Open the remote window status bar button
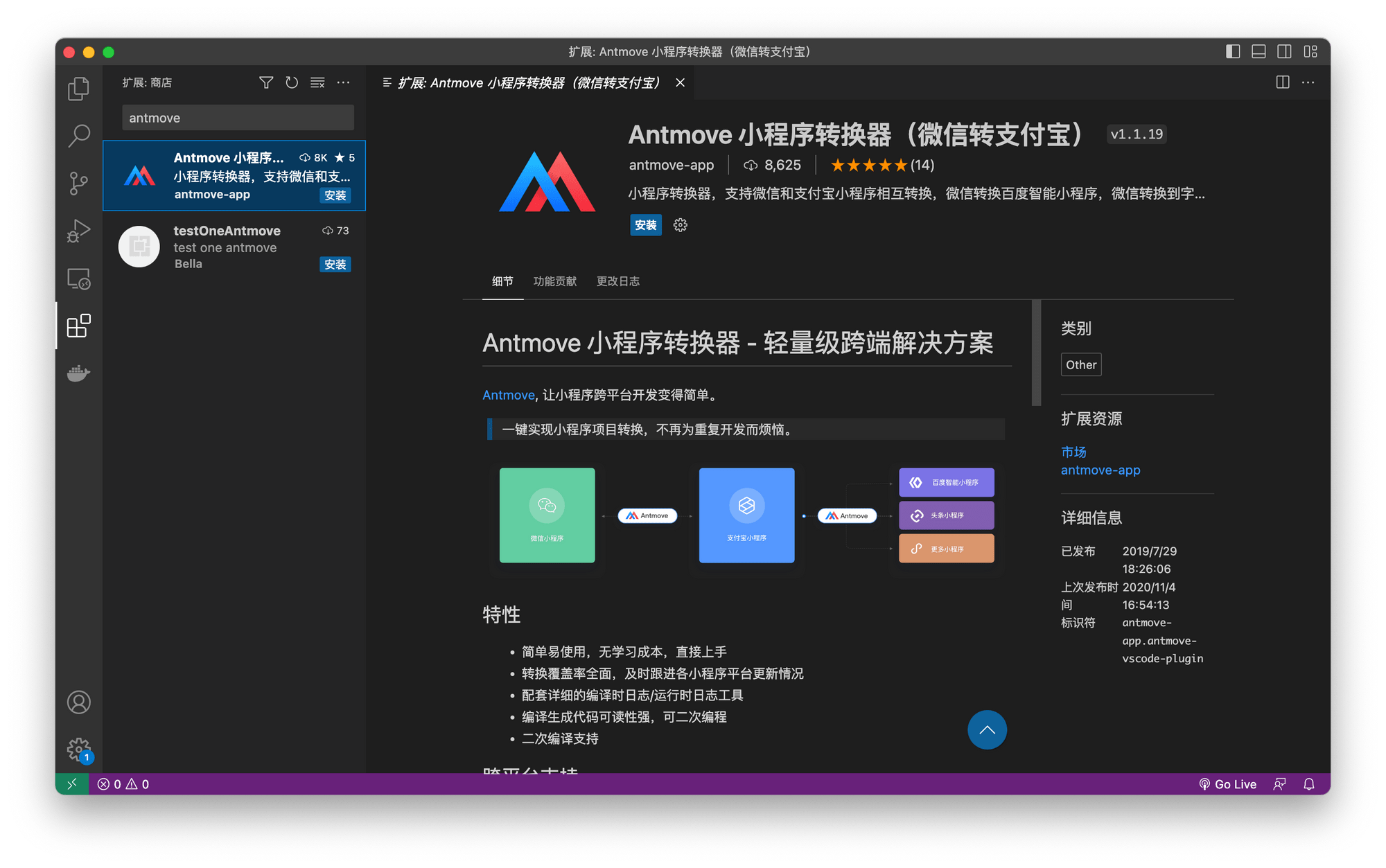 [72, 783]
